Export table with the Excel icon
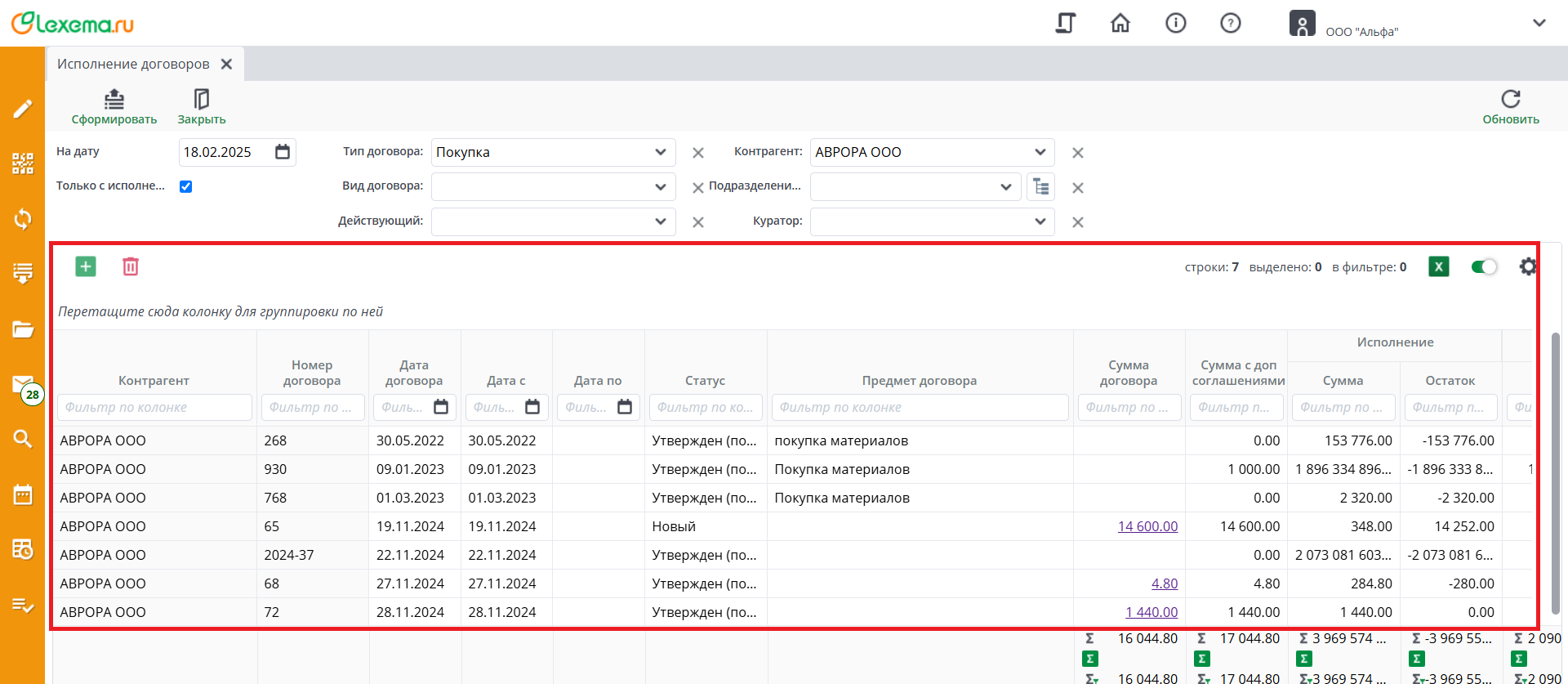This screenshot has width=1568, height=684. tap(1438, 266)
